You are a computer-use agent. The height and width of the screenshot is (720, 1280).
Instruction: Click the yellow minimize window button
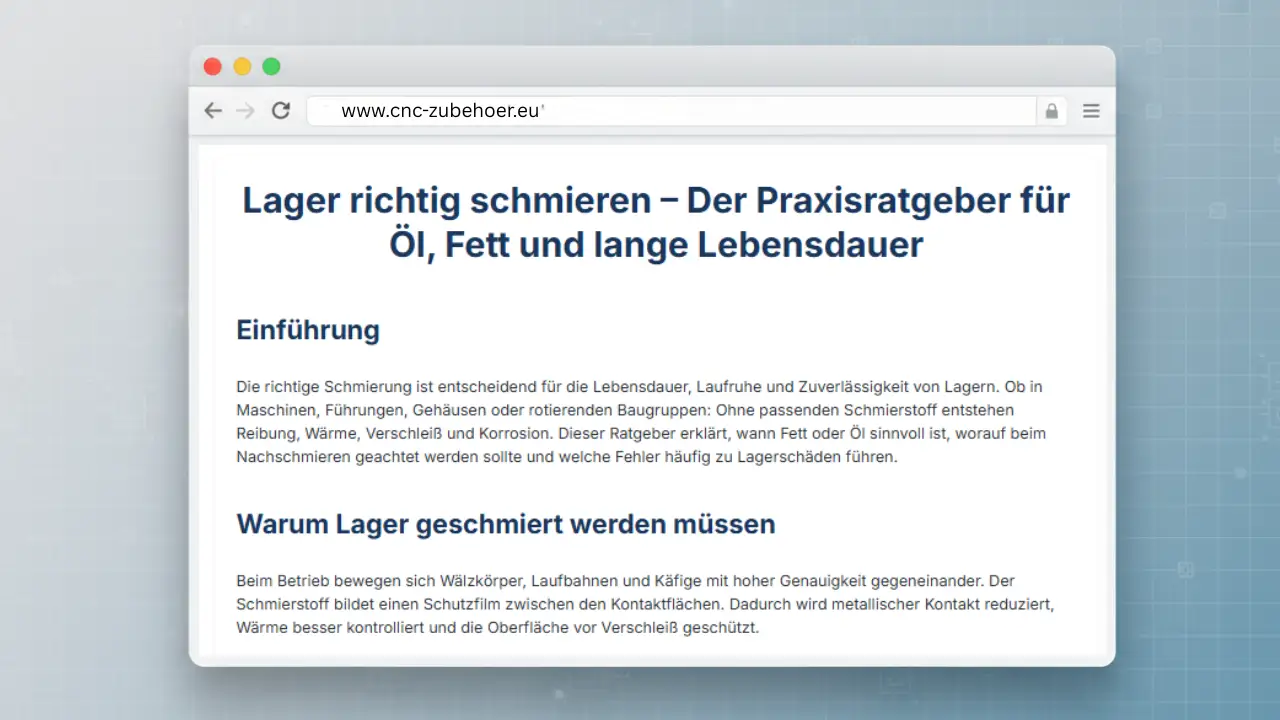(x=242, y=67)
